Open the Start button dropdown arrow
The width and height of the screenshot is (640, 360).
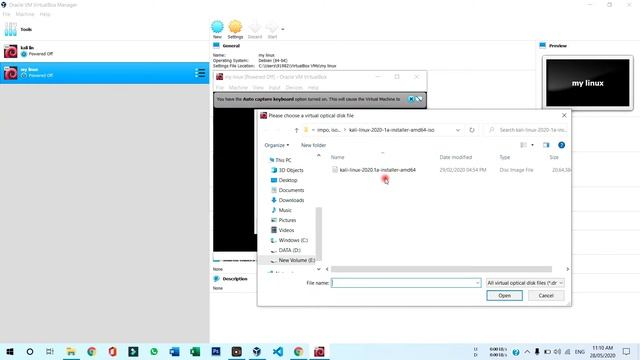click(x=283, y=29)
